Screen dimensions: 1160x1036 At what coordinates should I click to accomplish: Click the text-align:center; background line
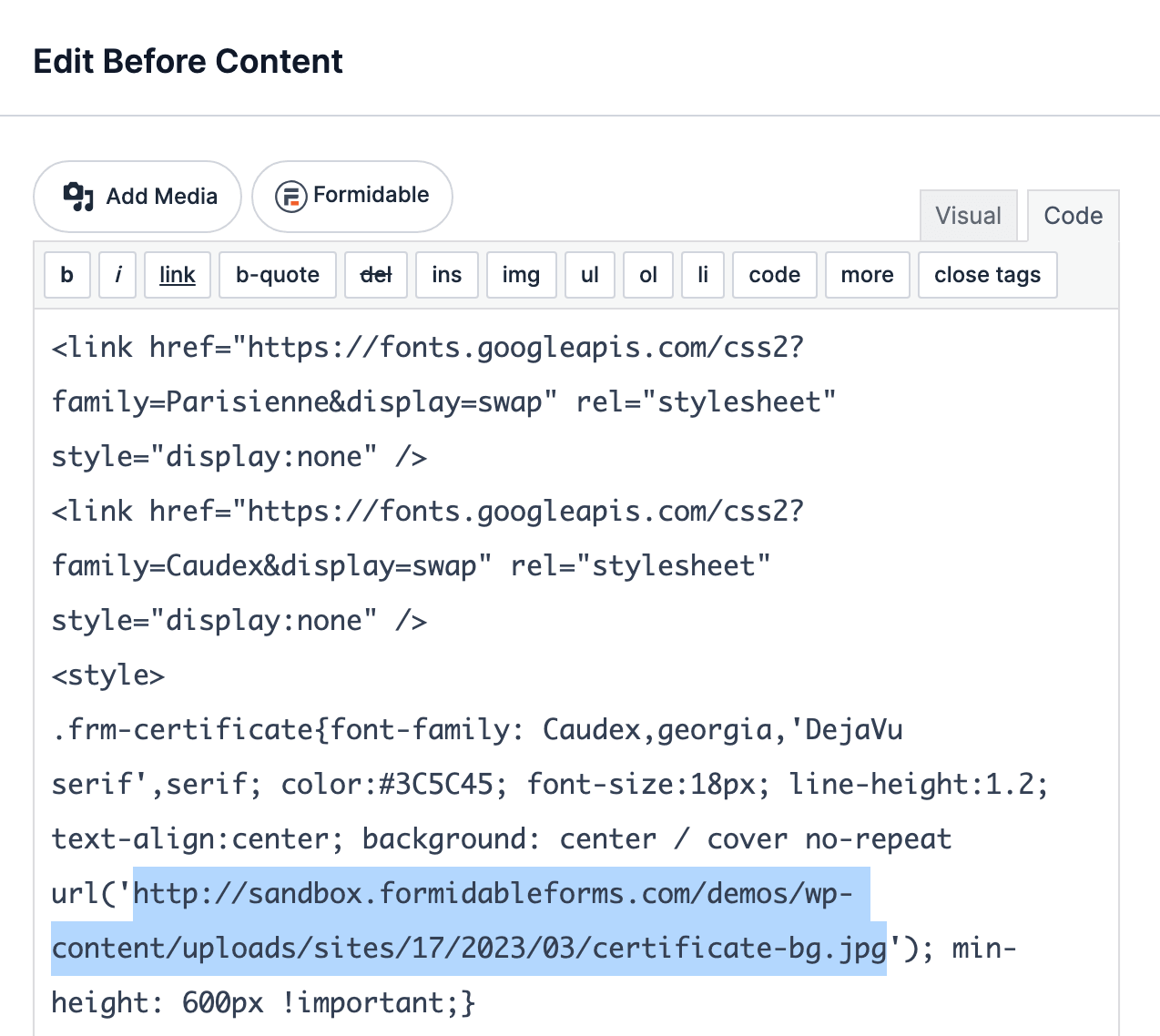502,839
